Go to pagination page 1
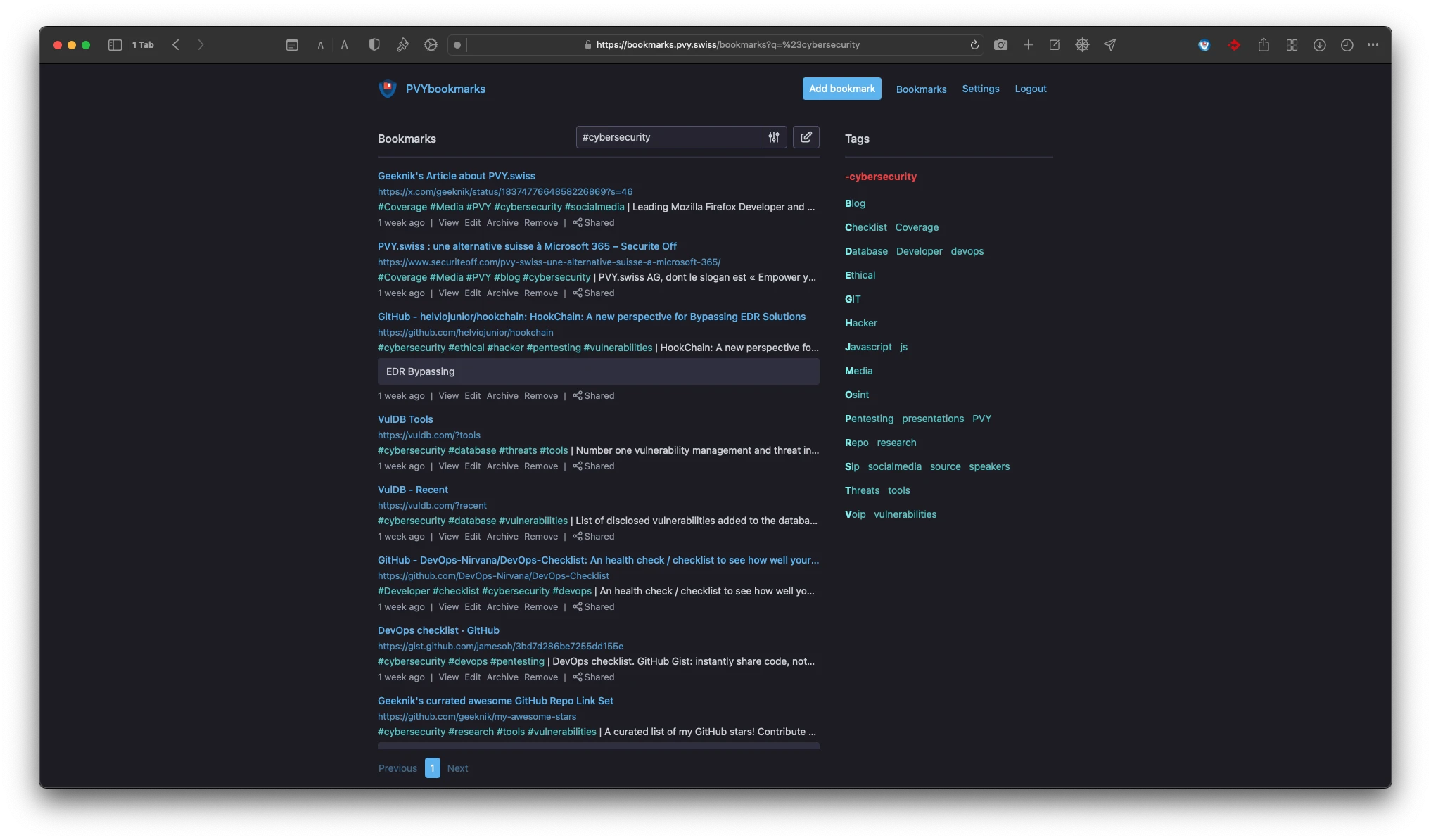This screenshot has width=1431, height=840. click(x=433, y=768)
